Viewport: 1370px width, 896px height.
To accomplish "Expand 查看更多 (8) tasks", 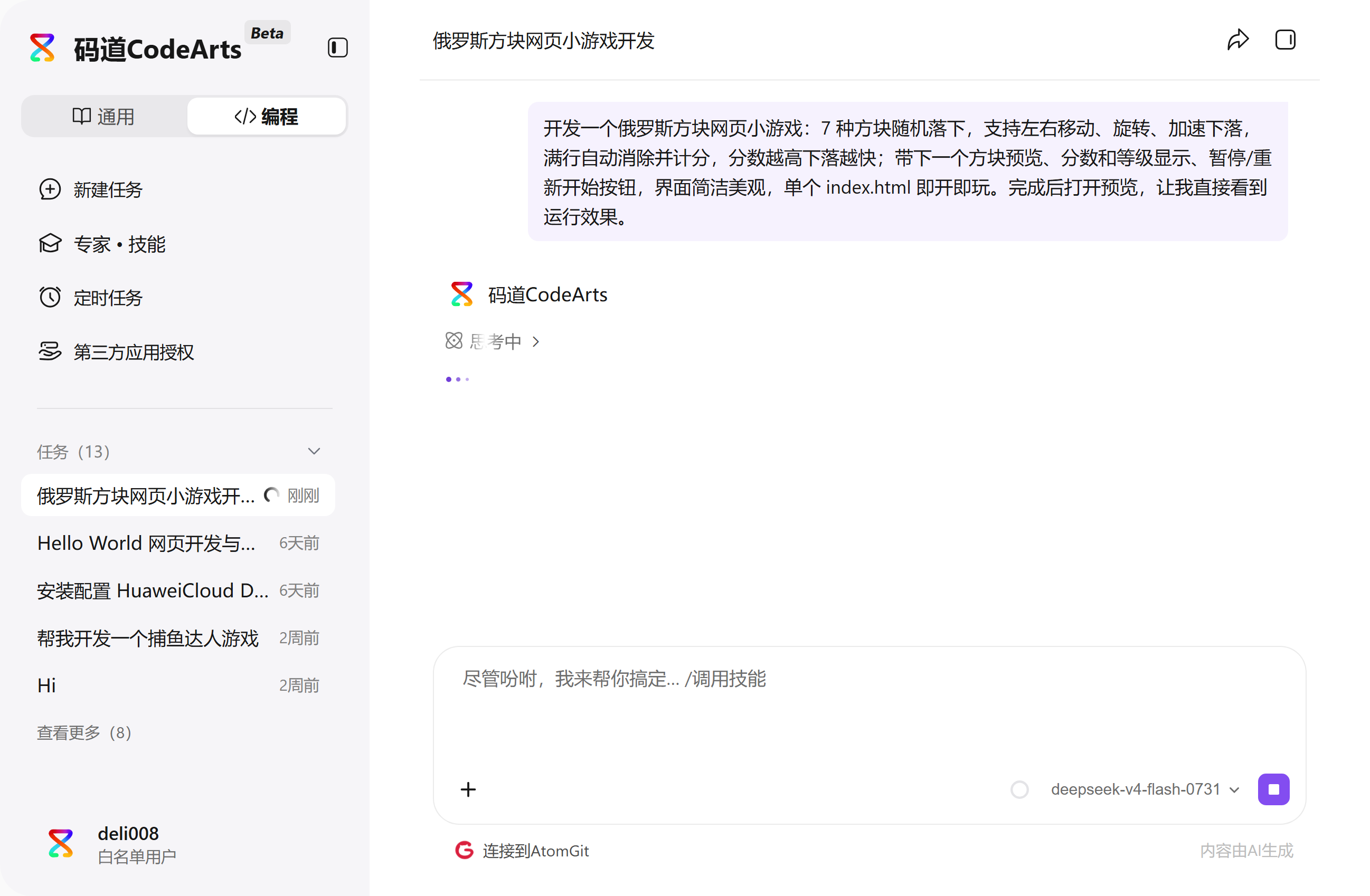I will [x=84, y=732].
